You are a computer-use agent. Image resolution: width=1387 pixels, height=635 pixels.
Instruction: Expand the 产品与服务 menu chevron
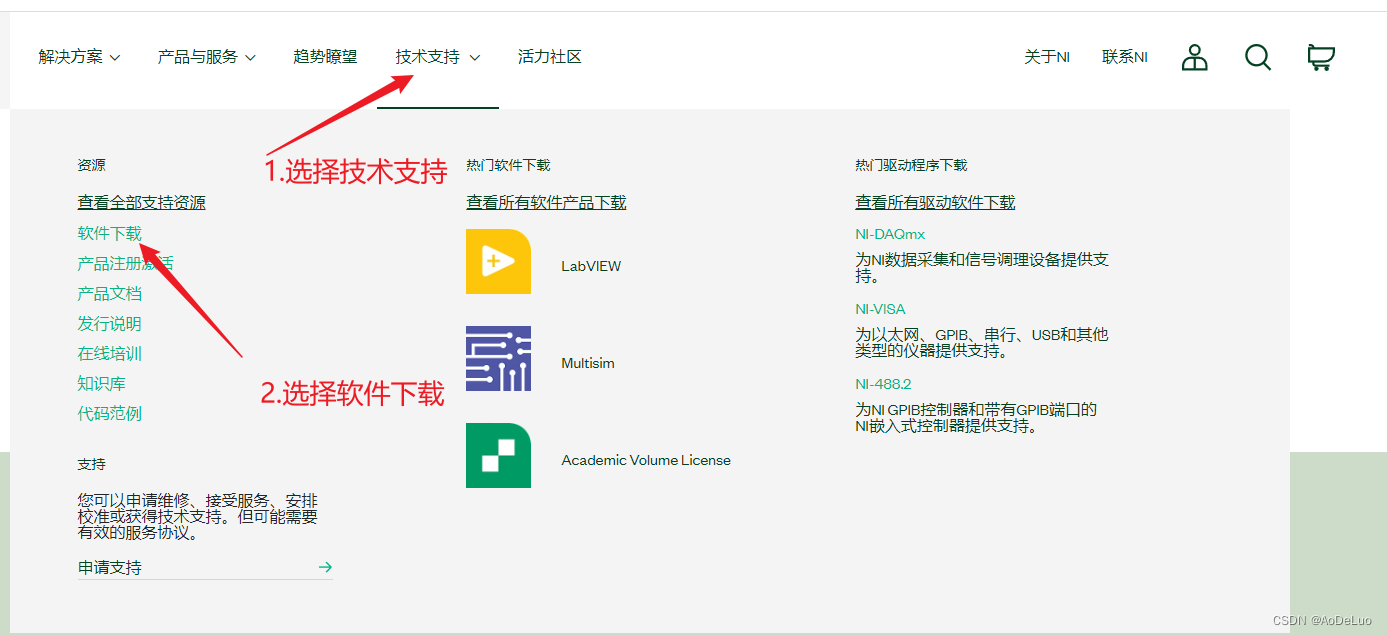coord(250,58)
